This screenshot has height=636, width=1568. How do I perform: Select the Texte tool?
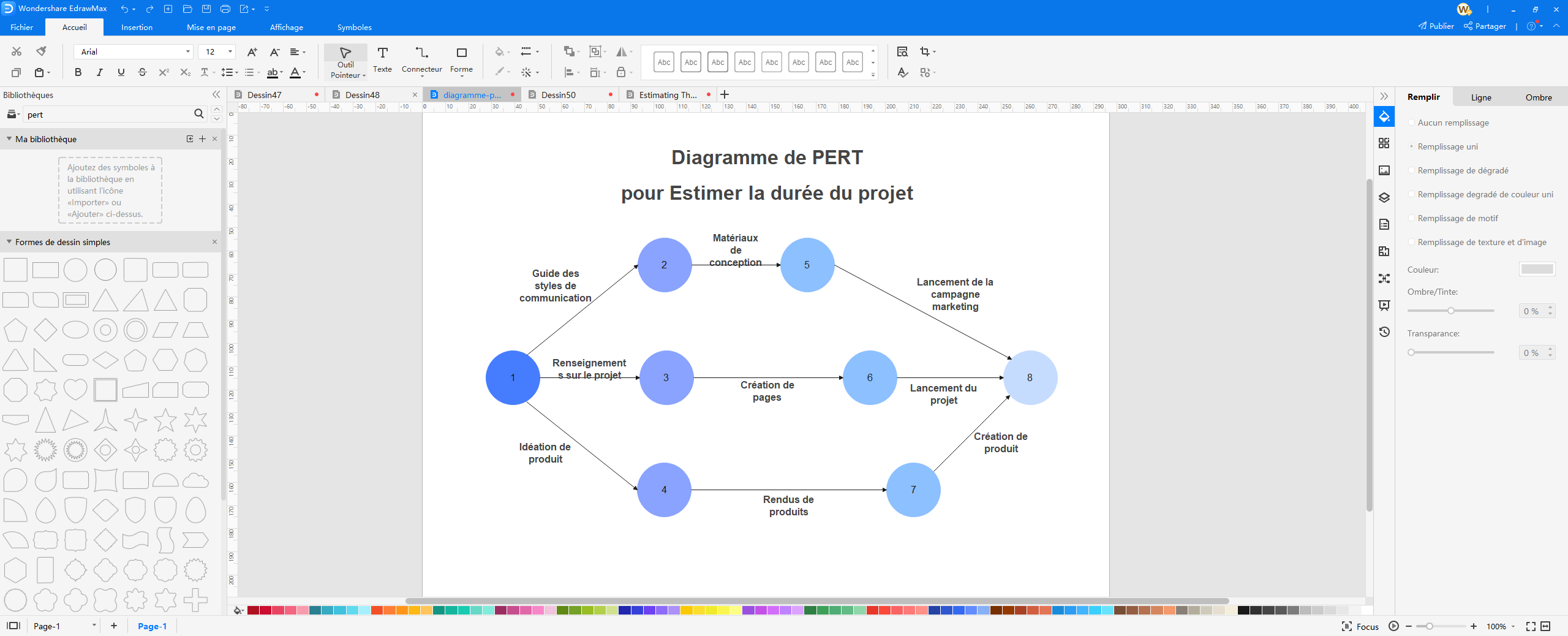(383, 60)
